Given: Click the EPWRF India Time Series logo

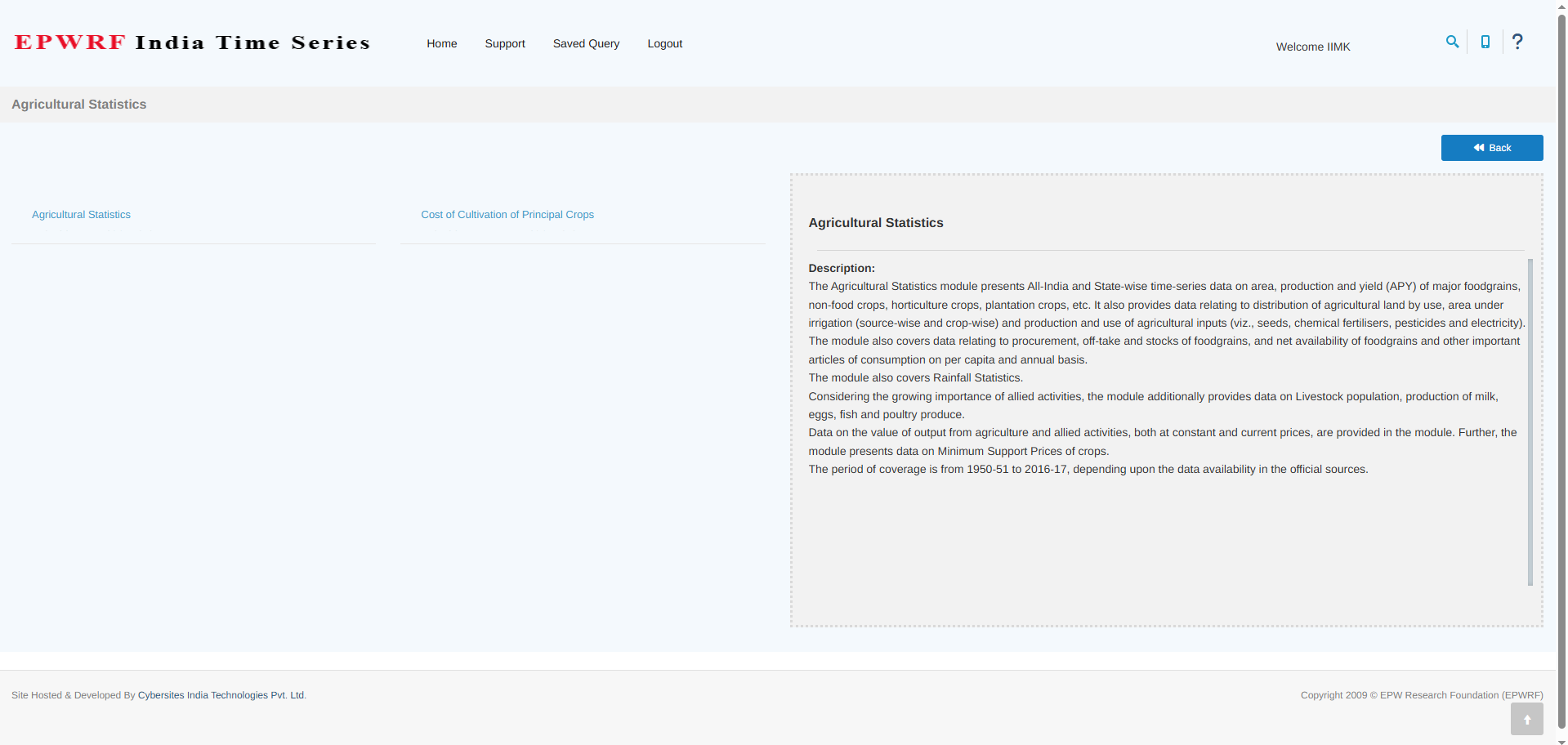Looking at the screenshot, I should pyautogui.click(x=192, y=42).
